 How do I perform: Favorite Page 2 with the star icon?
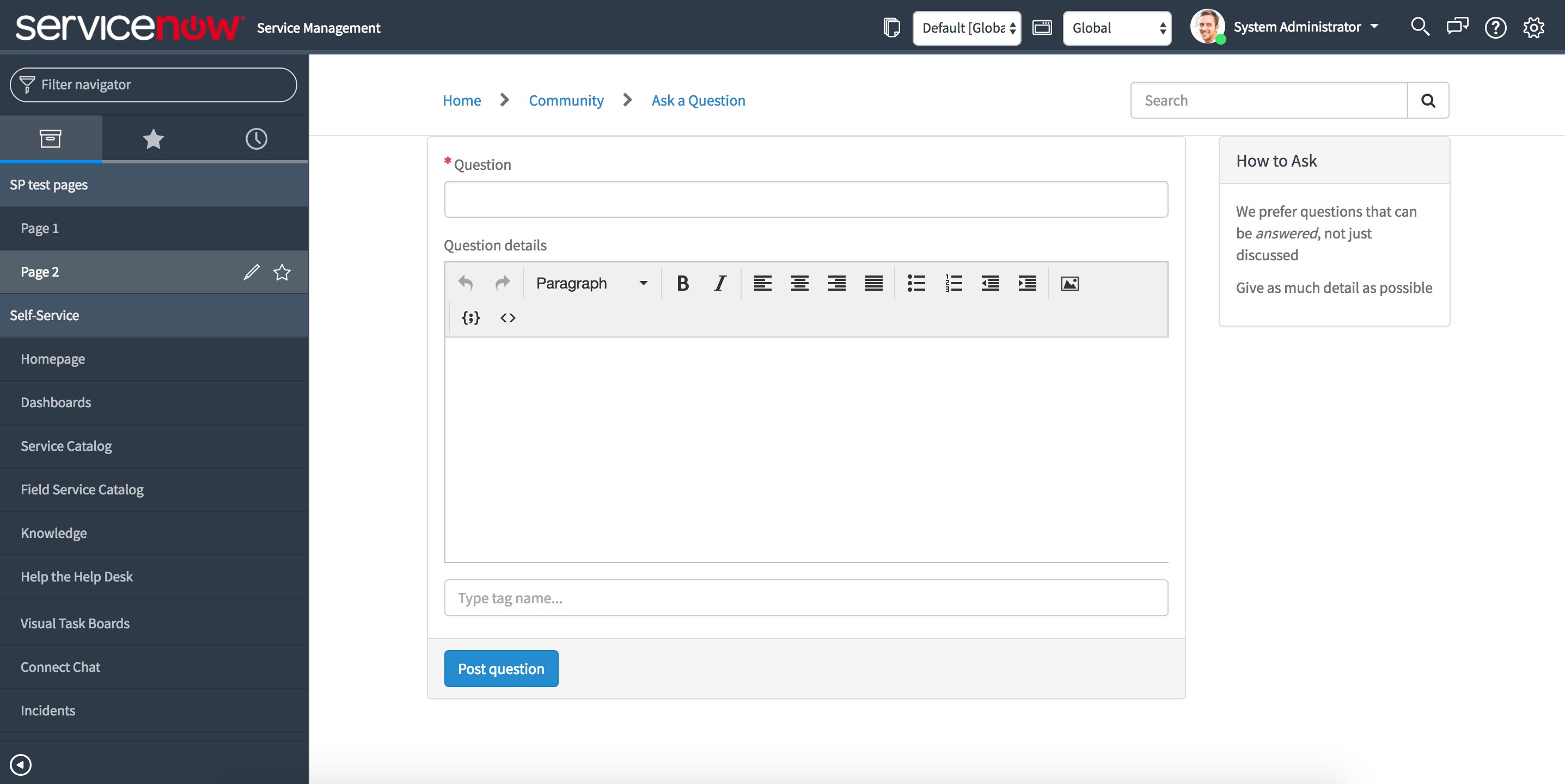pos(282,272)
